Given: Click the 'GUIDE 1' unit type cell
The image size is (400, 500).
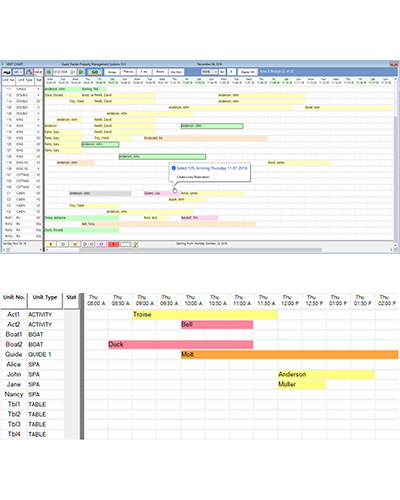Looking at the screenshot, I should (40, 354).
